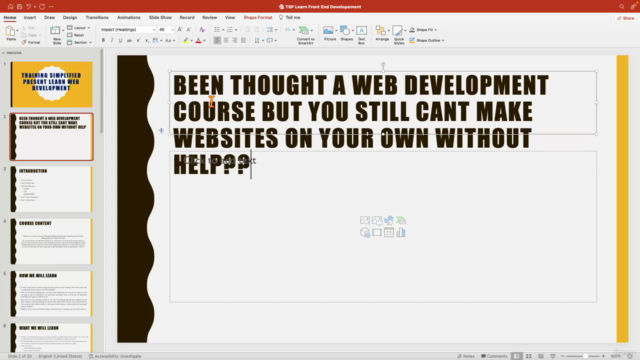Open the Design tab

pyautogui.click(x=70, y=18)
